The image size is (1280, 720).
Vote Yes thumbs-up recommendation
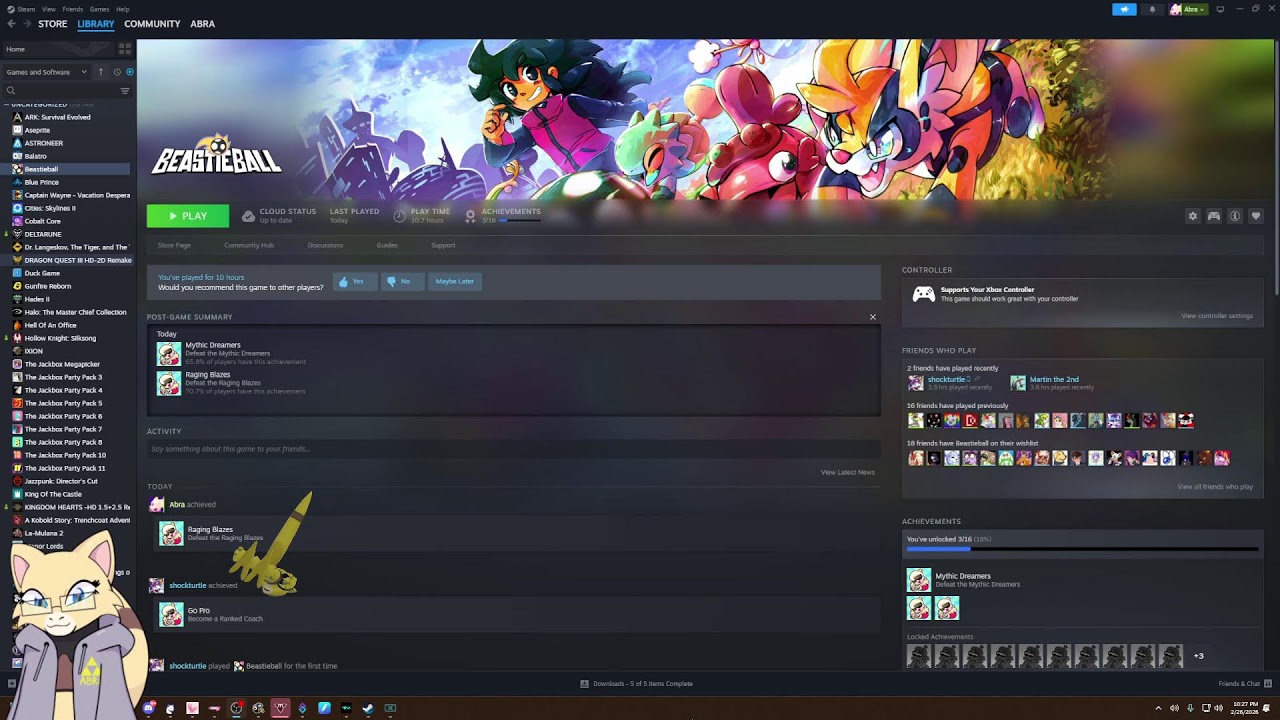[355, 281]
